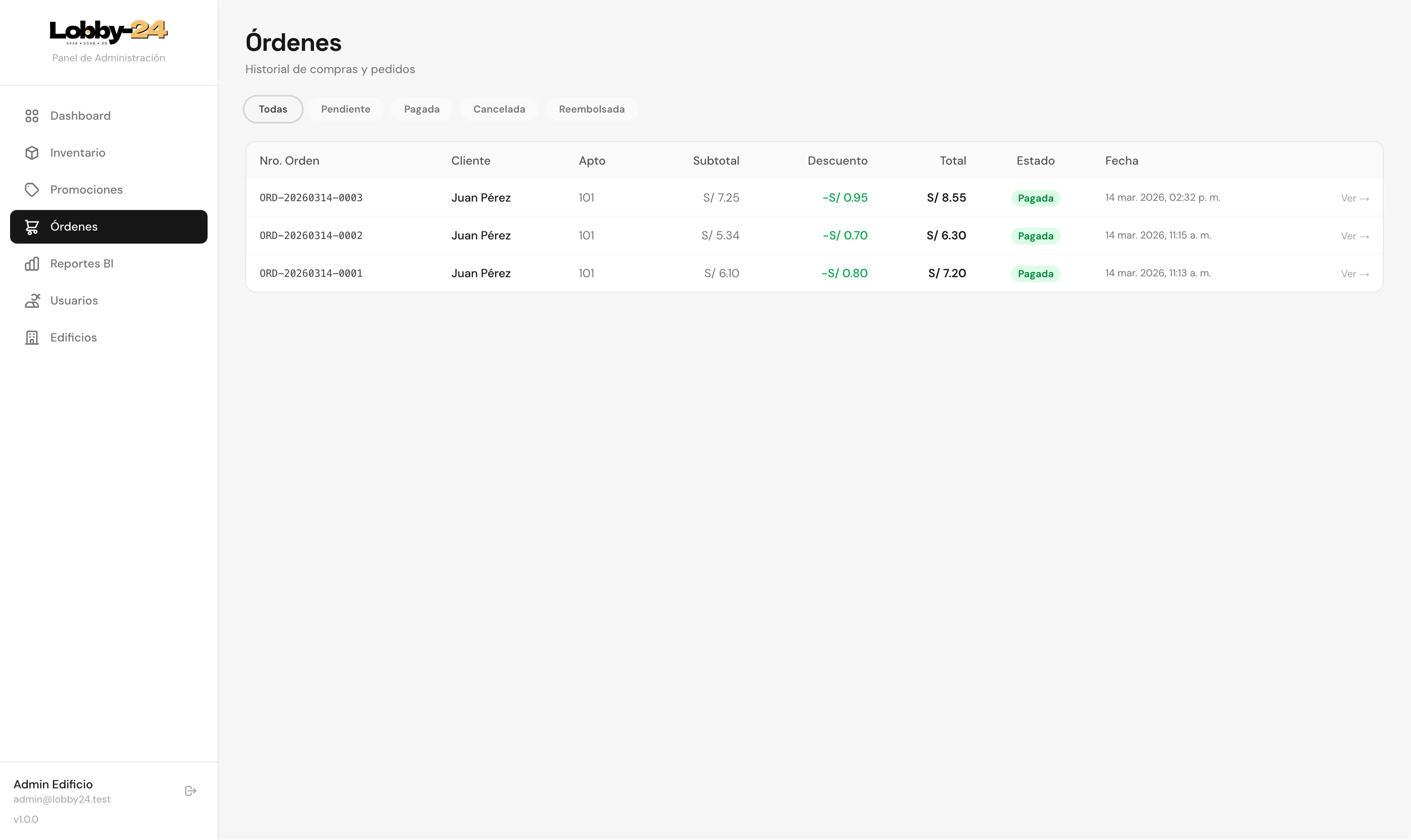The height and width of the screenshot is (840, 1411).
Task: Click the Fecha column header
Action: point(1121,161)
